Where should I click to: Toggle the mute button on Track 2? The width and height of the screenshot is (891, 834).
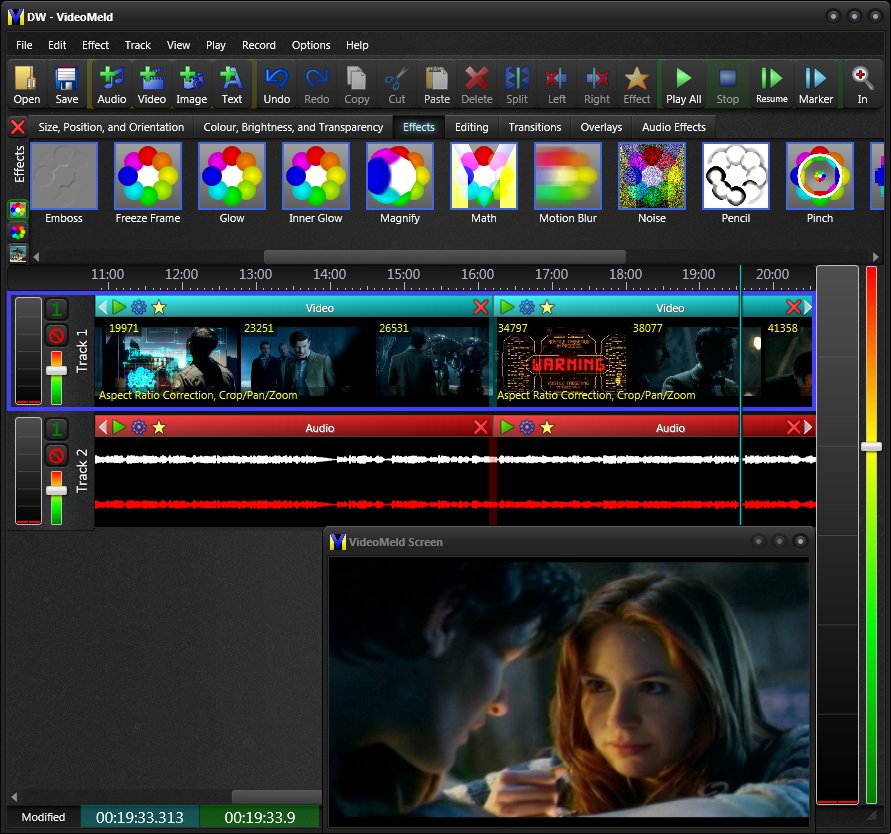click(57, 457)
